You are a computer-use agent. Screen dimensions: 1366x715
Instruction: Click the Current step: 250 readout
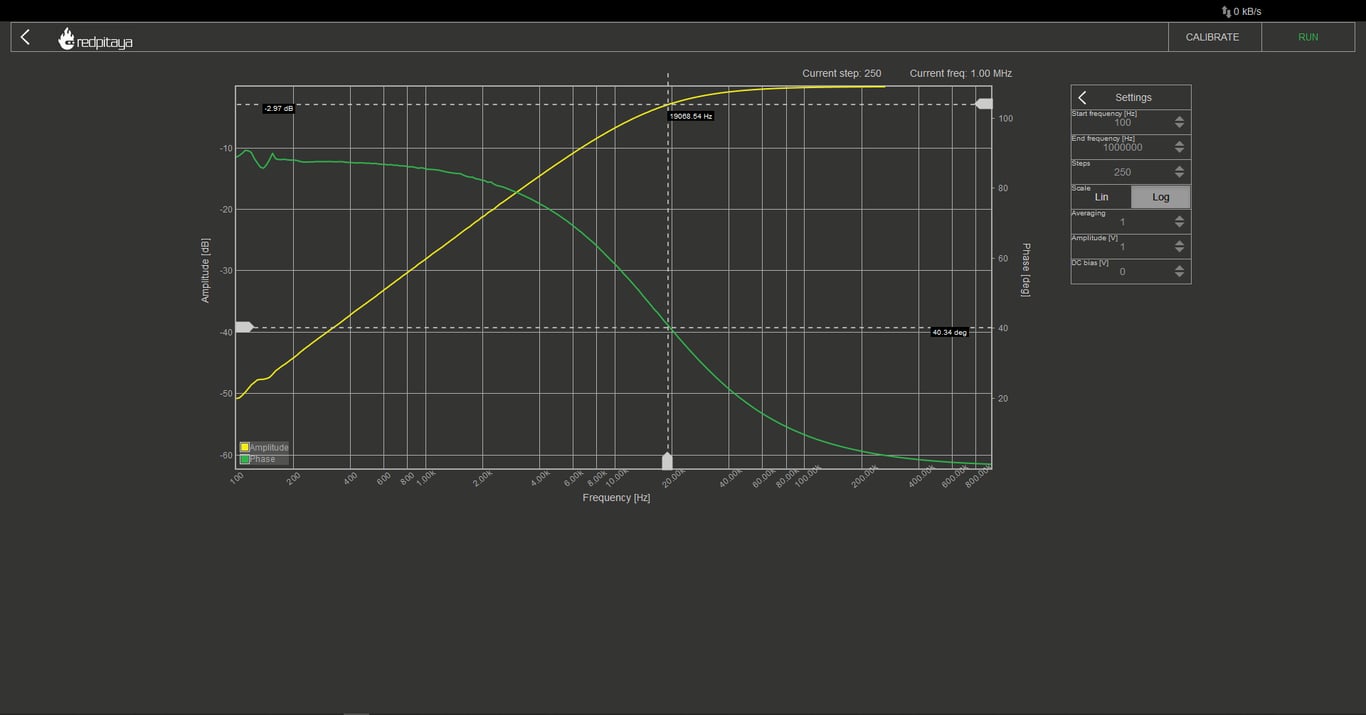click(842, 73)
